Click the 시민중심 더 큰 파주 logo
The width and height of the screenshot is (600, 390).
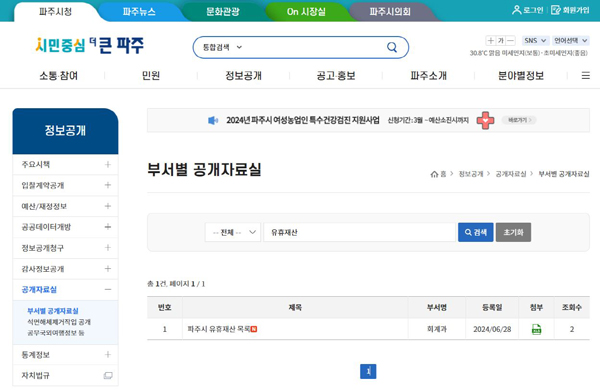pos(90,46)
